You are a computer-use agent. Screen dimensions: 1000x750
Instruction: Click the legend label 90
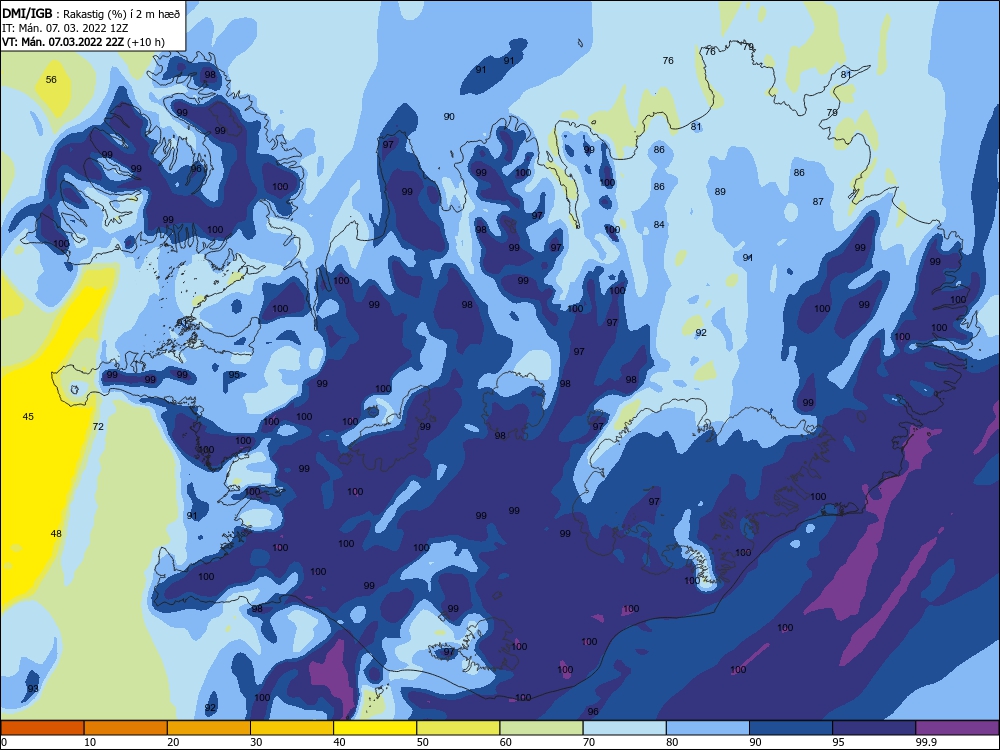(x=755, y=742)
